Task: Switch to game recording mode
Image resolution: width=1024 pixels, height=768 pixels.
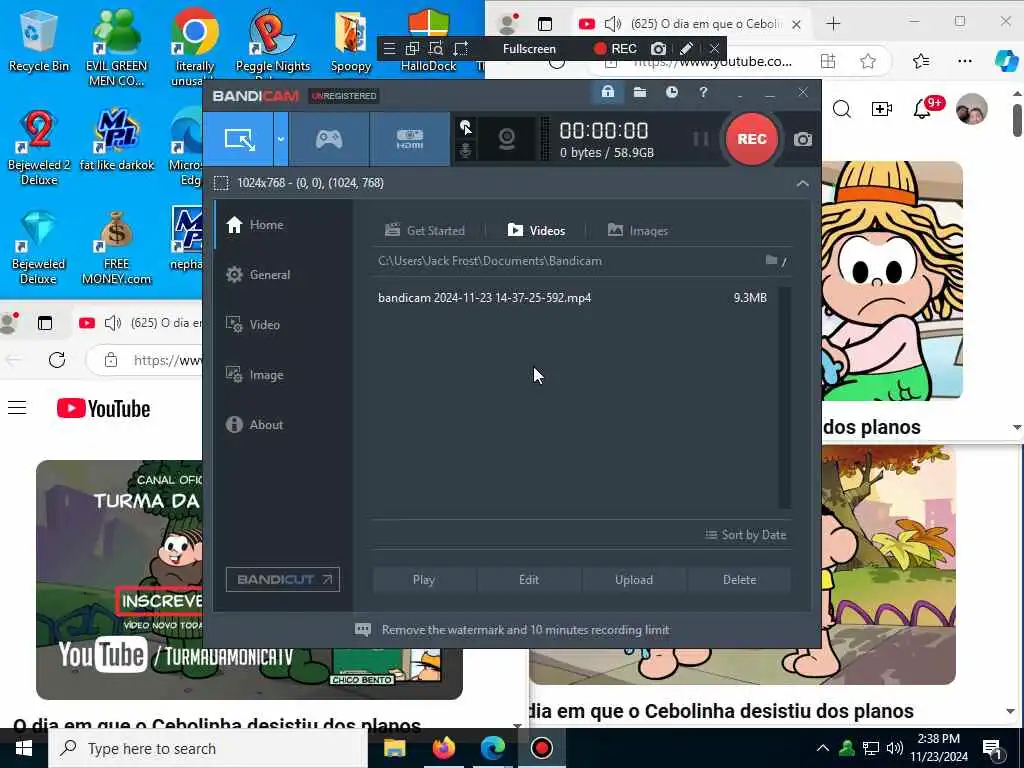Action: pyautogui.click(x=329, y=139)
